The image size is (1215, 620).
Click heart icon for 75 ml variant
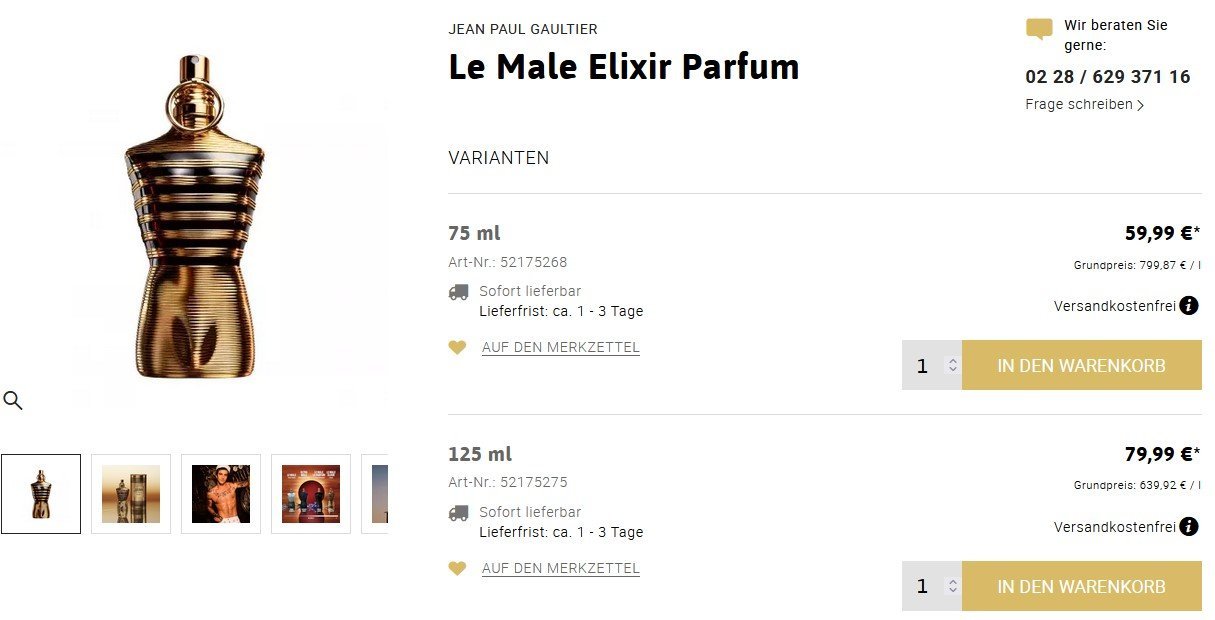(x=457, y=348)
